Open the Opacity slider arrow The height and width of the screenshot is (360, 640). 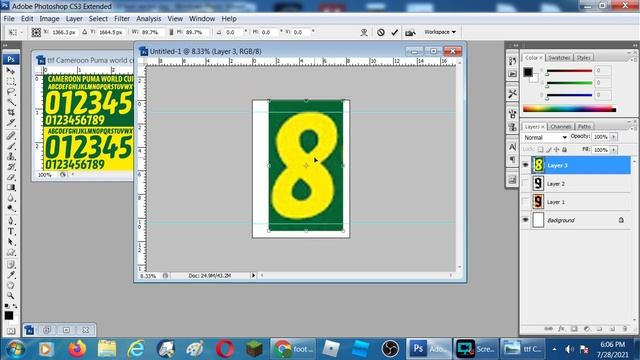point(613,137)
